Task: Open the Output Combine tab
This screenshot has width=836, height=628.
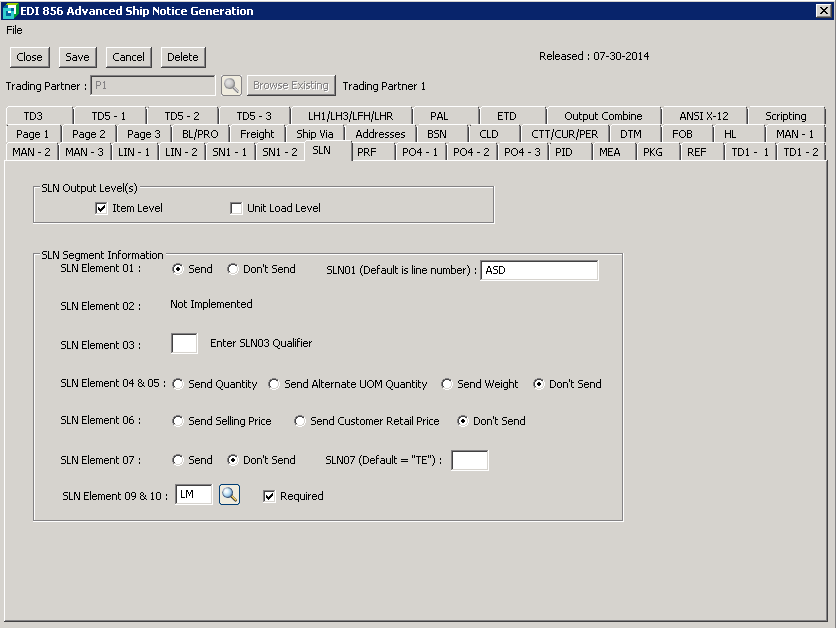Action: click(x=603, y=116)
